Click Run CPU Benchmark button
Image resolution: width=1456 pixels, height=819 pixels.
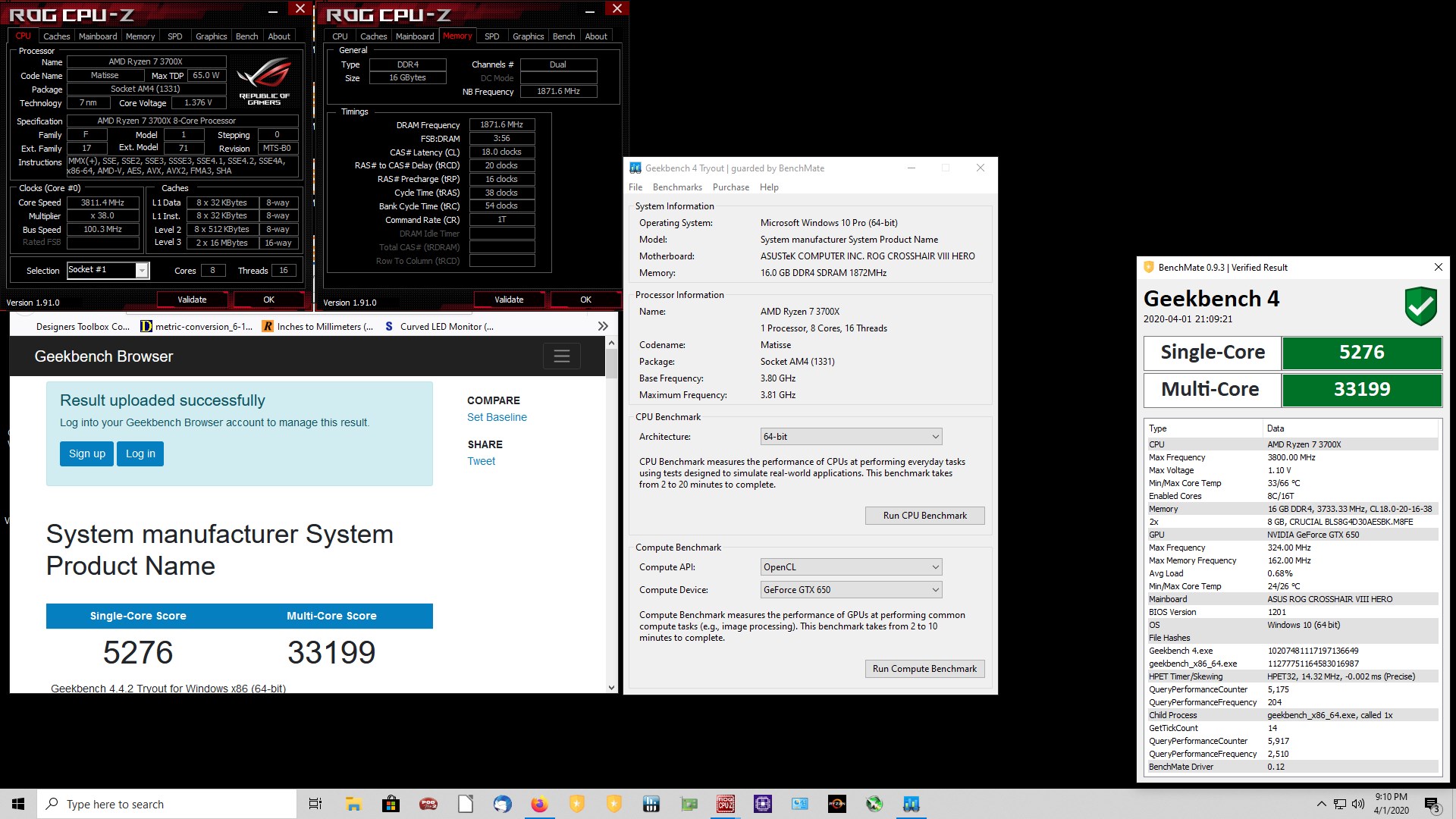coord(925,516)
